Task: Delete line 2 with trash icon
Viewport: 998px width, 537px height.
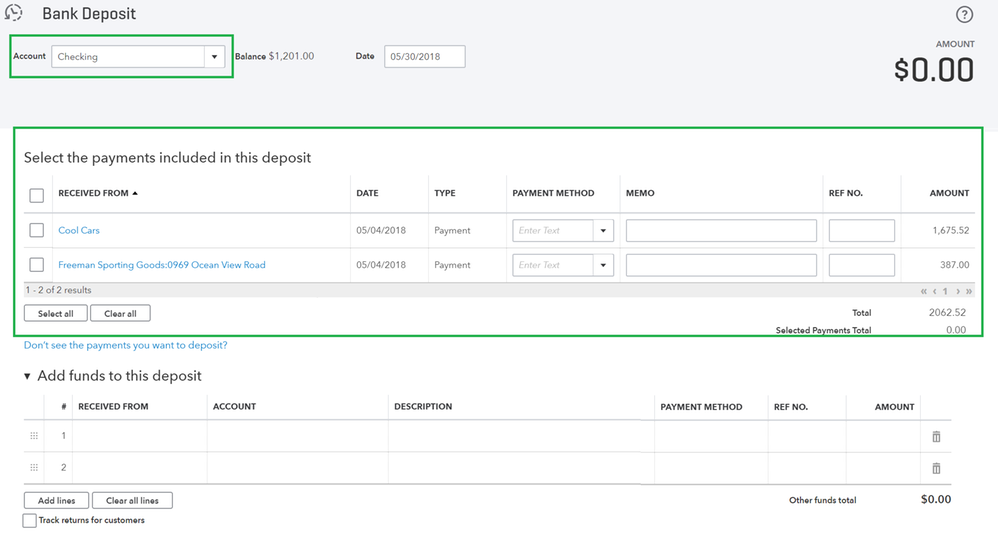Action: tap(936, 468)
